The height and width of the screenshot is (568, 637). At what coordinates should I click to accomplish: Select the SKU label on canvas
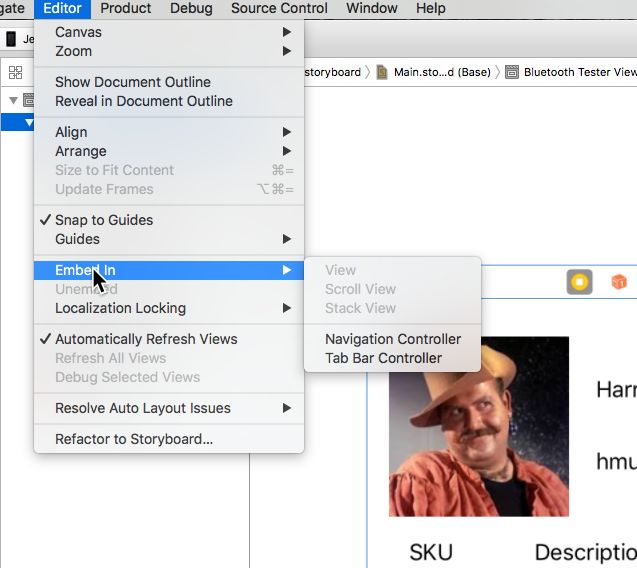pyautogui.click(x=431, y=552)
